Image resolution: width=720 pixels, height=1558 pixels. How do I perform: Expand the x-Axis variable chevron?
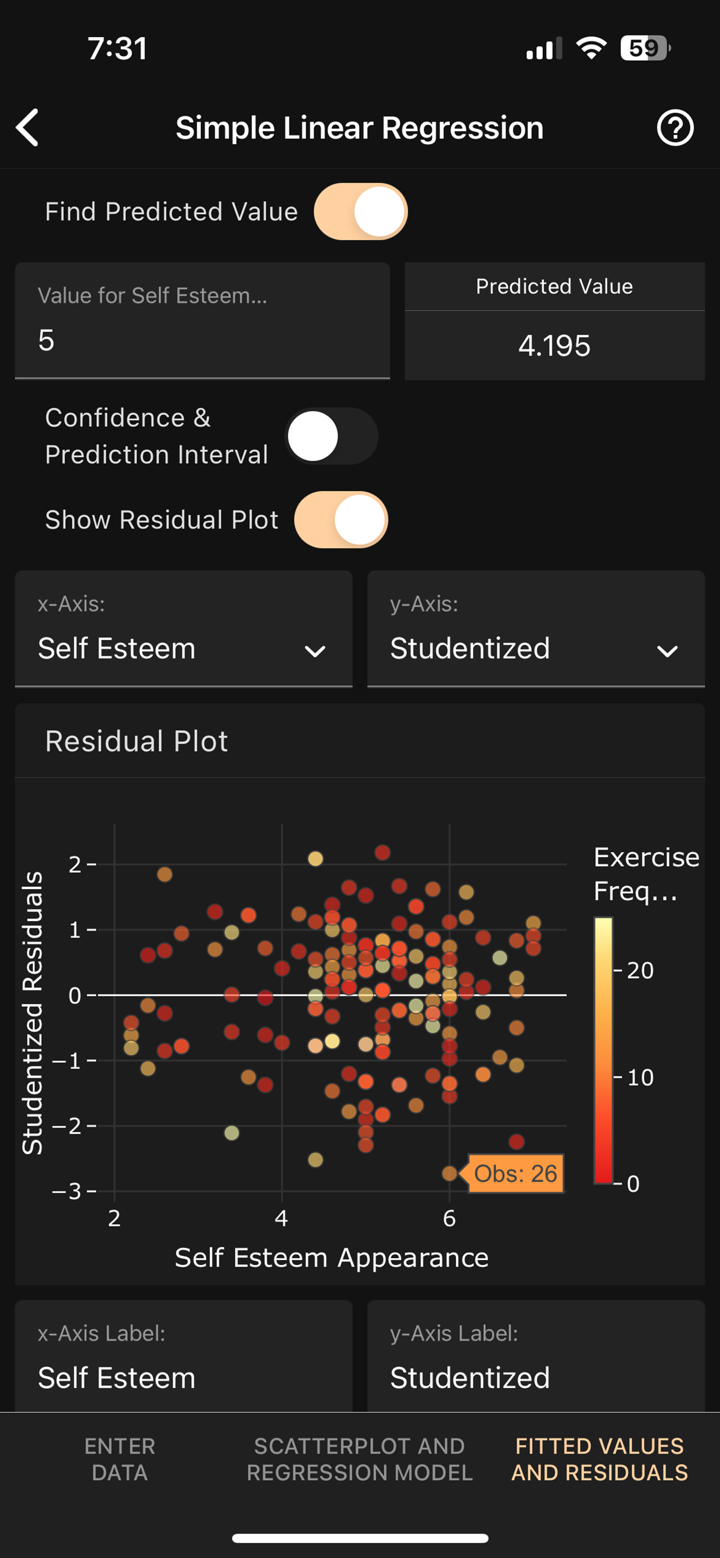tap(315, 651)
